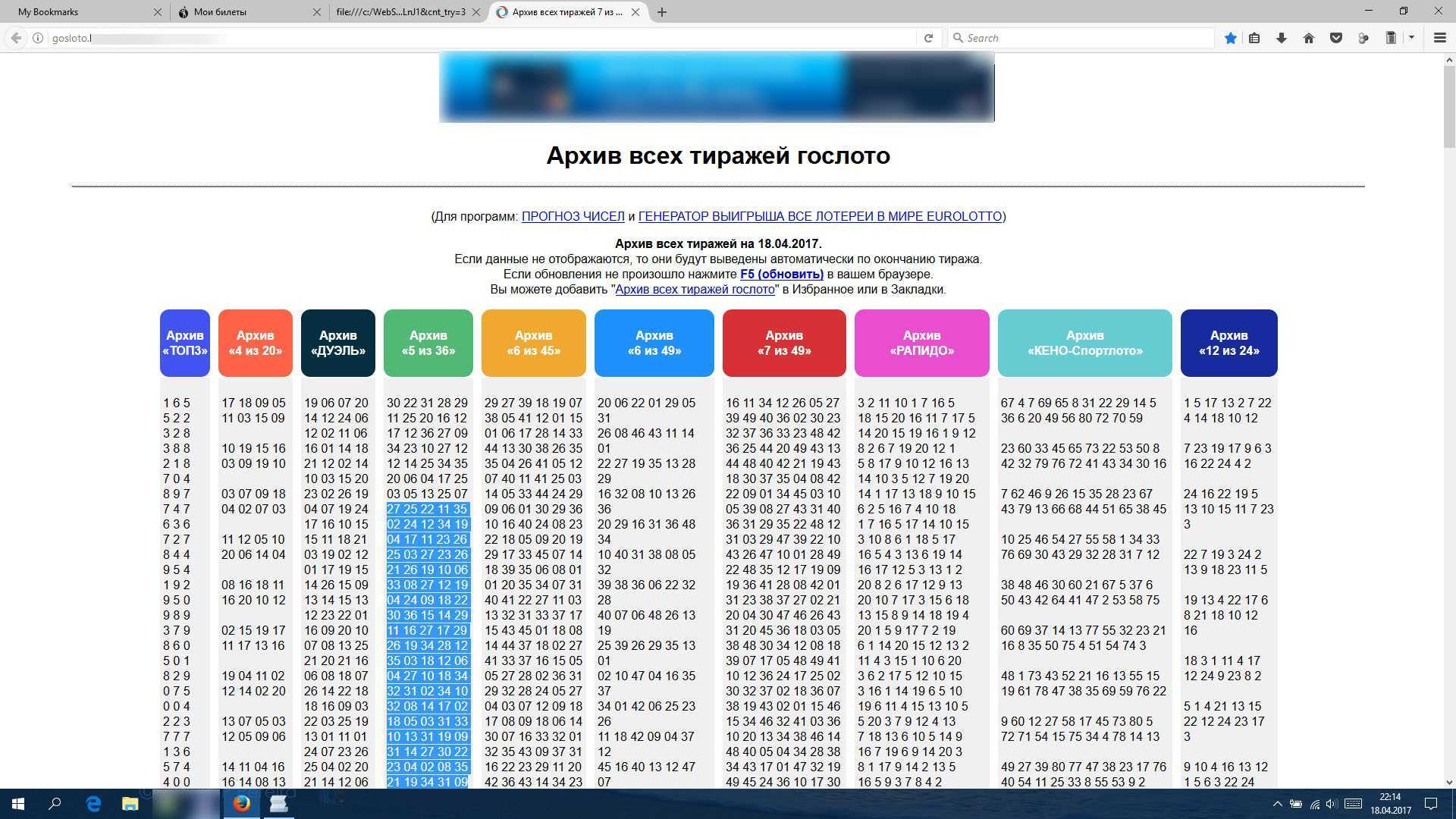Viewport: 1456px width, 819px height.
Task: Open the downloads arrow icon
Action: (1282, 38)
